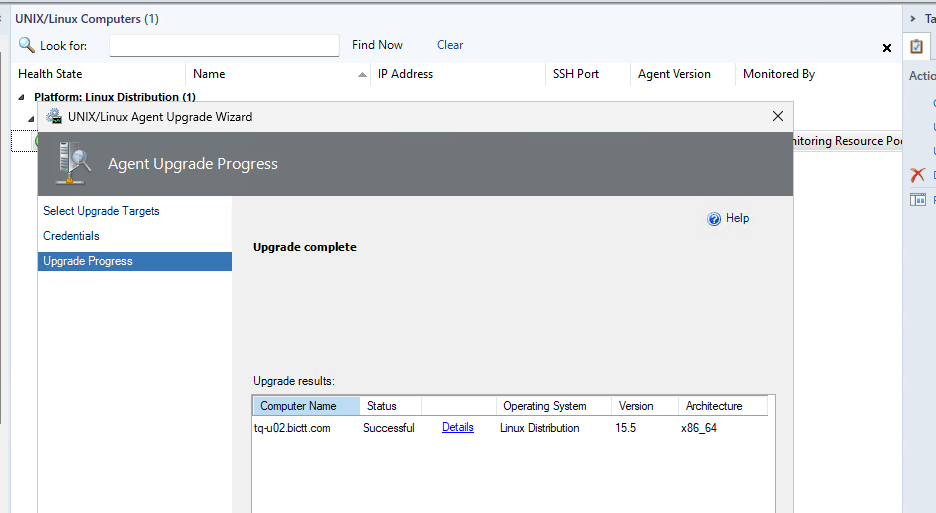
Task: Sort results by Computer Name column
Action: 298,406
